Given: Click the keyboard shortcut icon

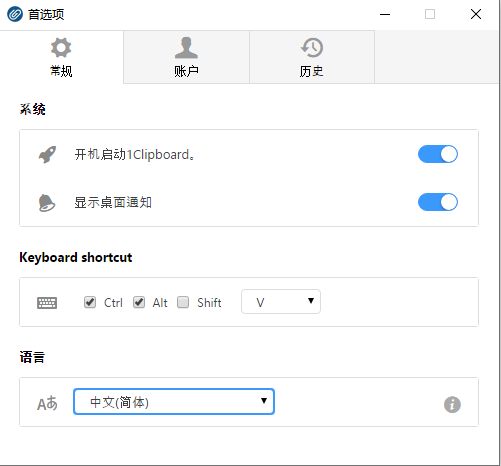Looking at the screenshot, I should click(47, 303).
